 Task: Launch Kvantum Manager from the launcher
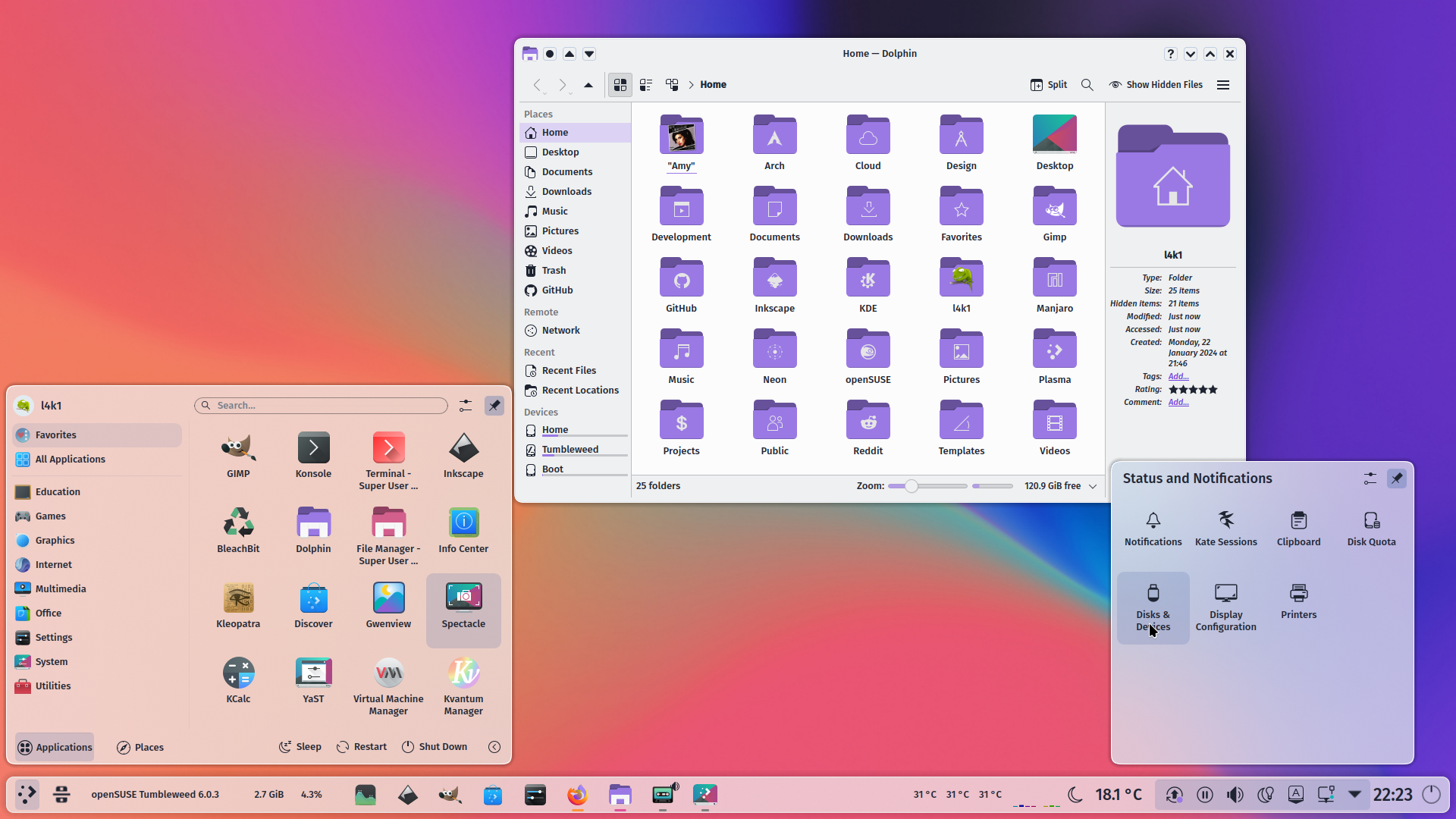[463, 686]
